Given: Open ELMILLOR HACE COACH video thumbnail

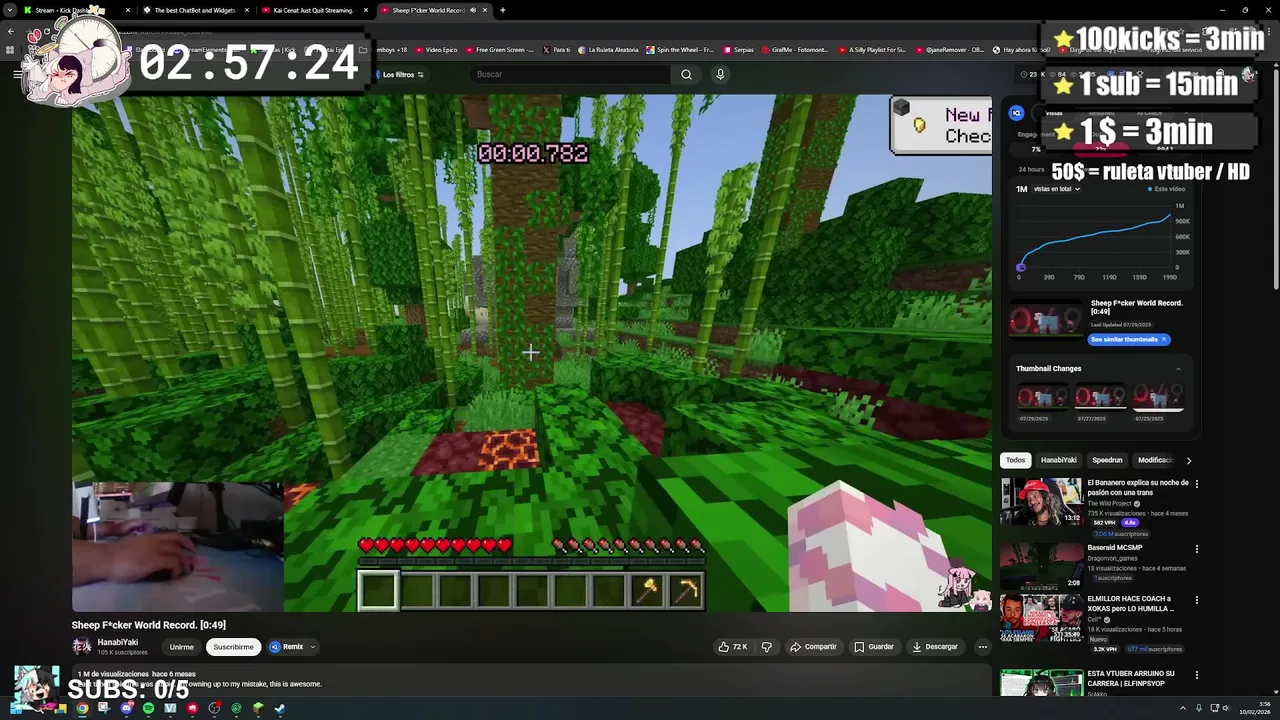Looking at the screenshot, I should [1041, 617].
